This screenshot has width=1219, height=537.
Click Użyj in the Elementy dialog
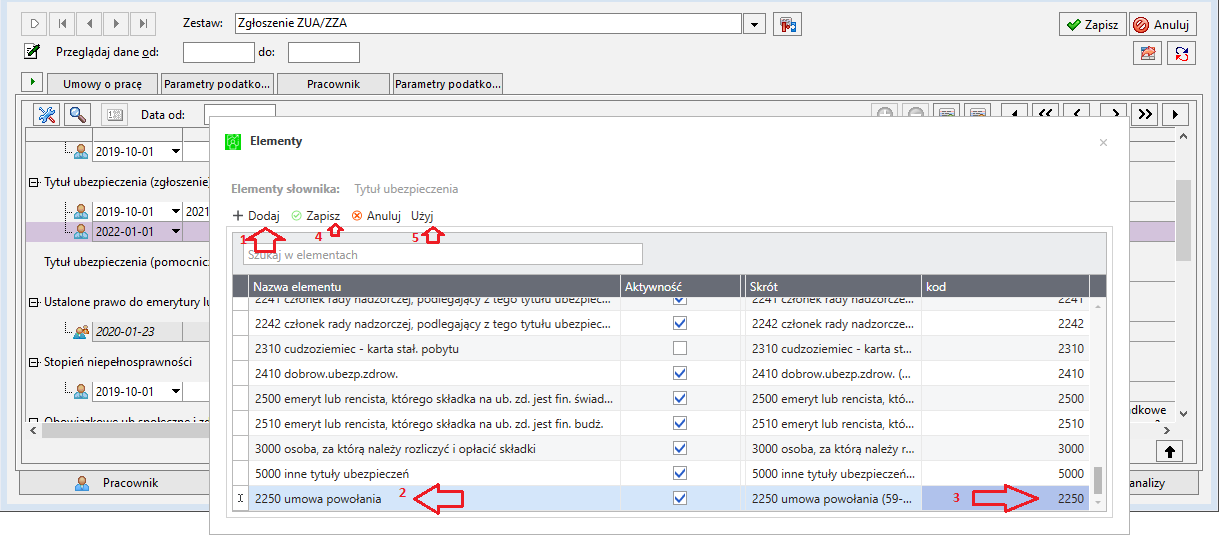tap(422, 215)
